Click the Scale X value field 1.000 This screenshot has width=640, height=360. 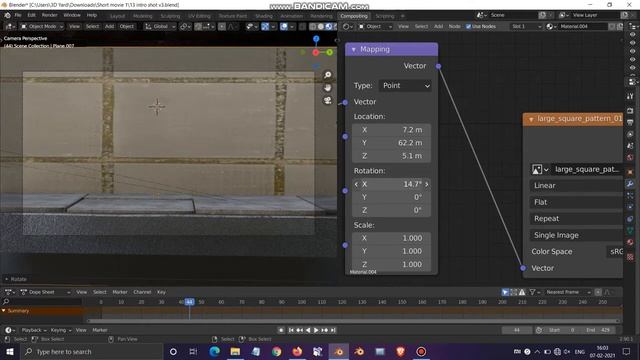(x=391, y=238)
